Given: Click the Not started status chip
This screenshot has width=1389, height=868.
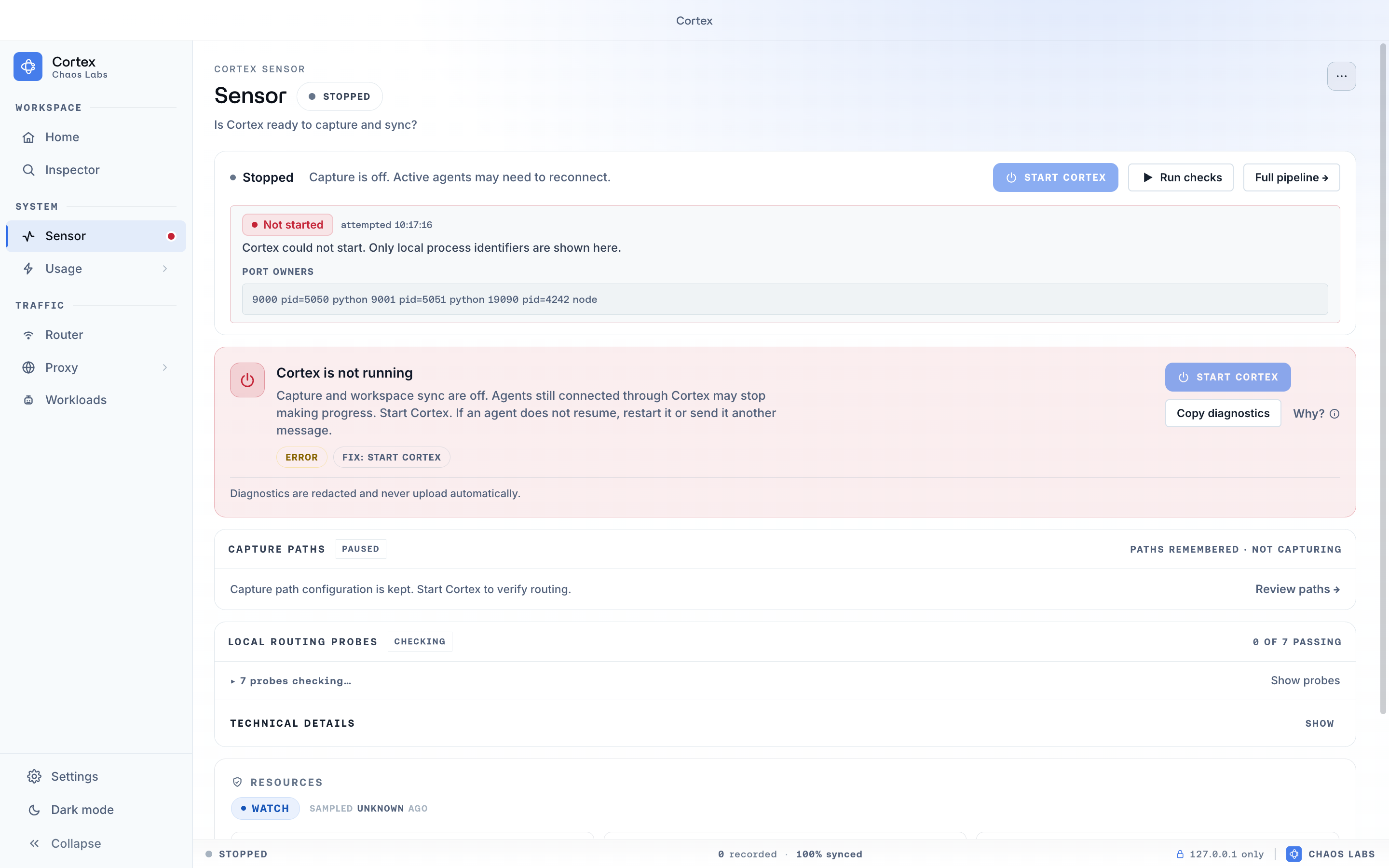Looking at the screenshot, I should coord(287,224).
